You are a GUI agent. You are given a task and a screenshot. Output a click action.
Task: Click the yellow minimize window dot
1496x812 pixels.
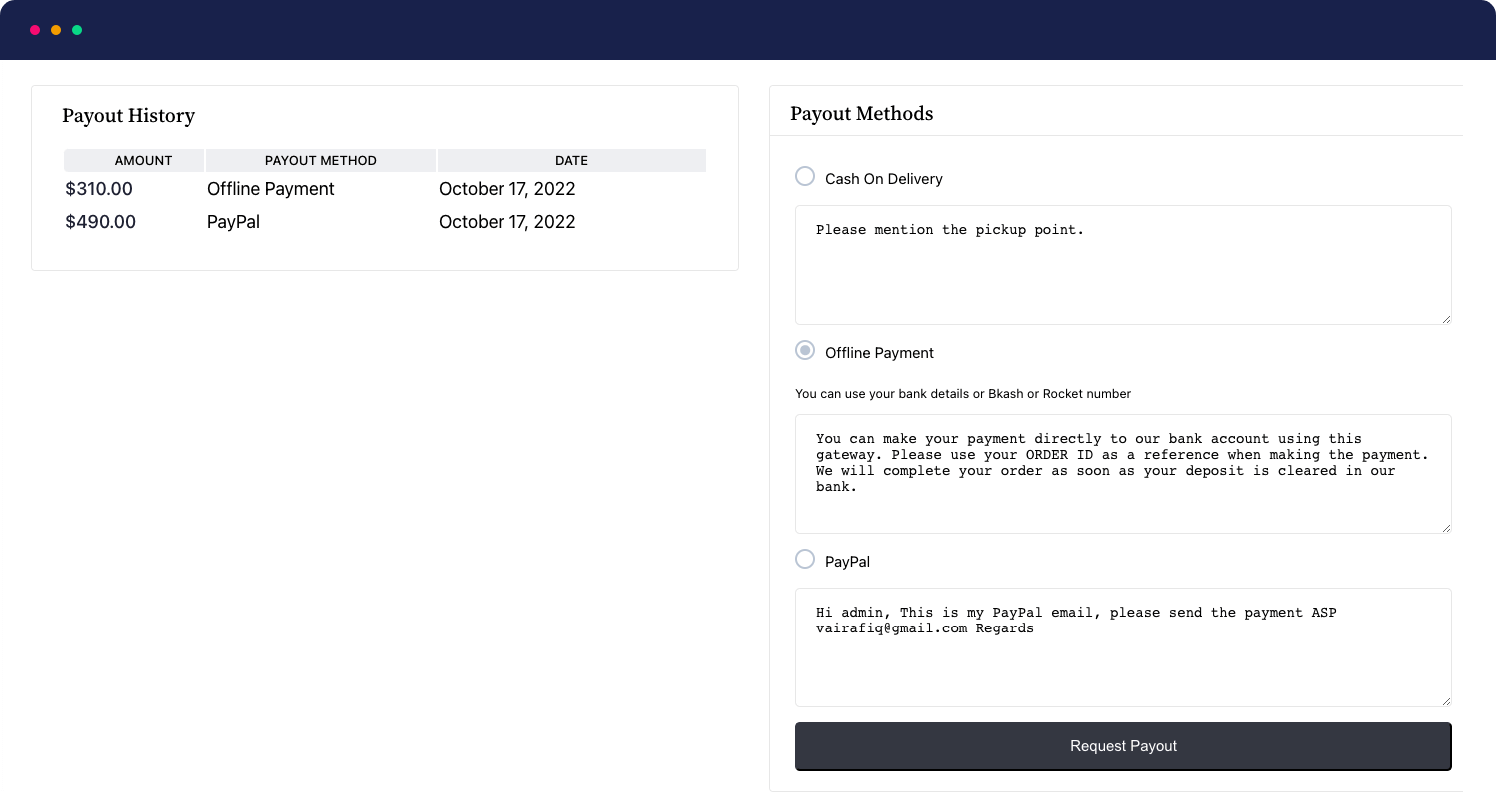coord(56,30)
